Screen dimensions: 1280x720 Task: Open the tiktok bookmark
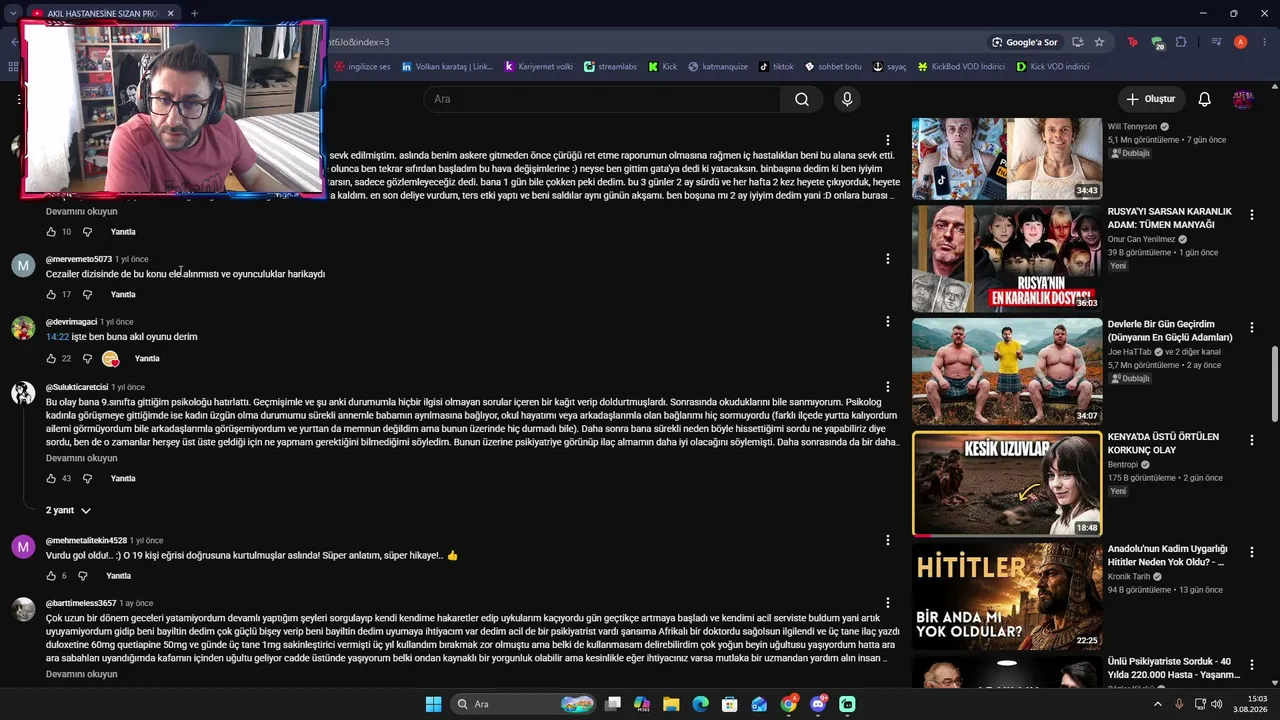pos(776,67)
